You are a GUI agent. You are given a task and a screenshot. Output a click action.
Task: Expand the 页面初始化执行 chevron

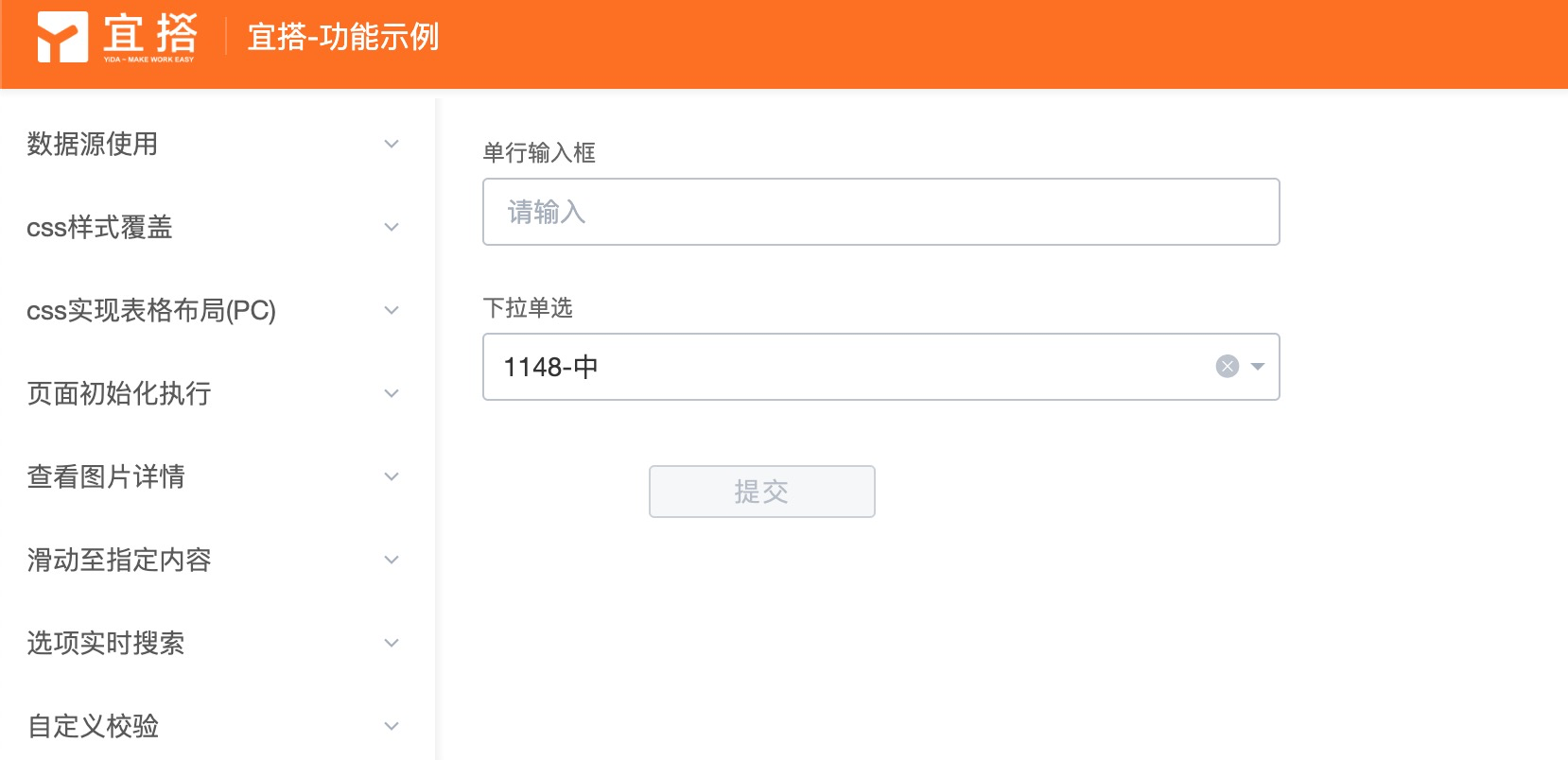pos(392,393)
